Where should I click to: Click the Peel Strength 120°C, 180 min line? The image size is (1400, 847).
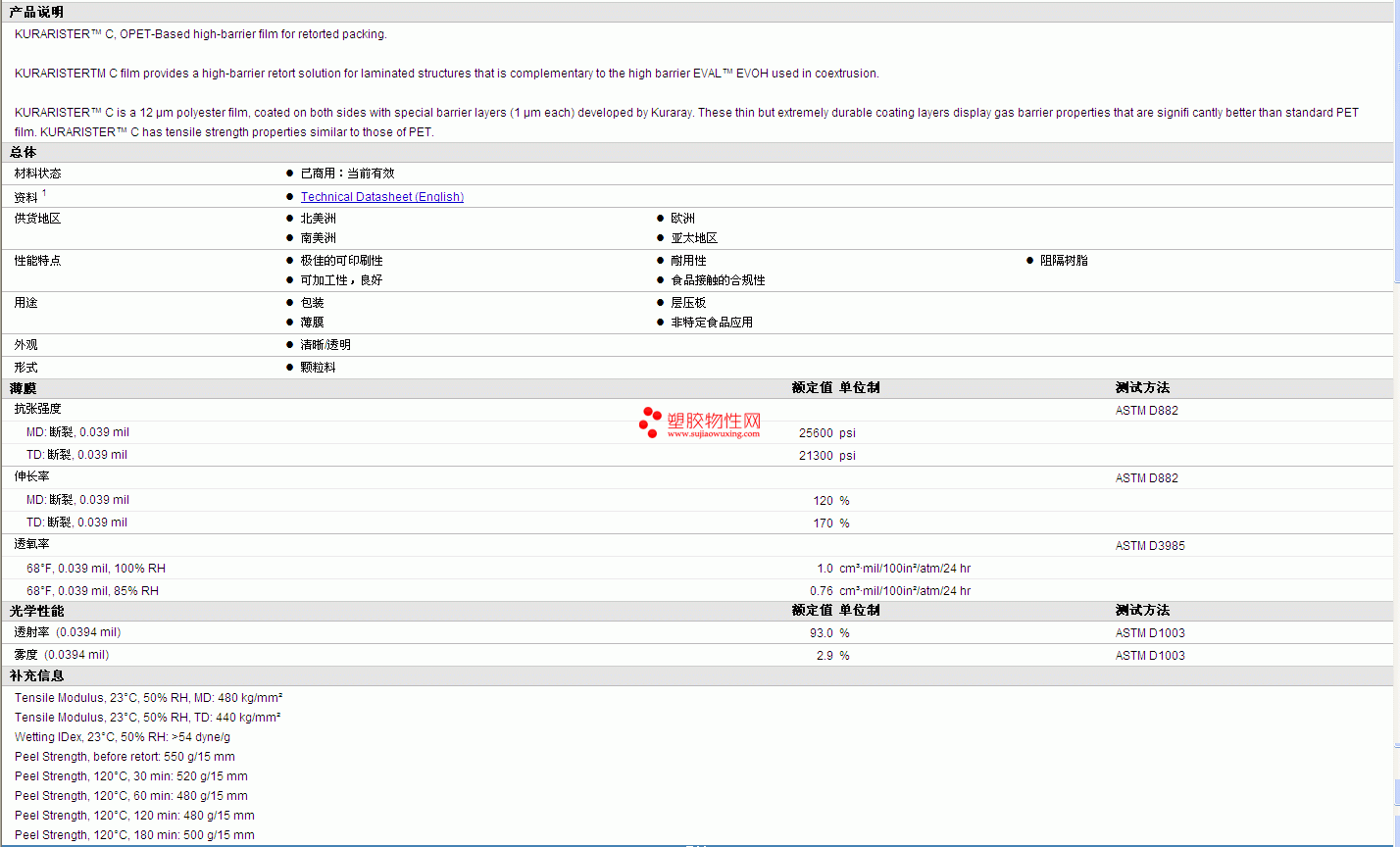tap(134, 835)
